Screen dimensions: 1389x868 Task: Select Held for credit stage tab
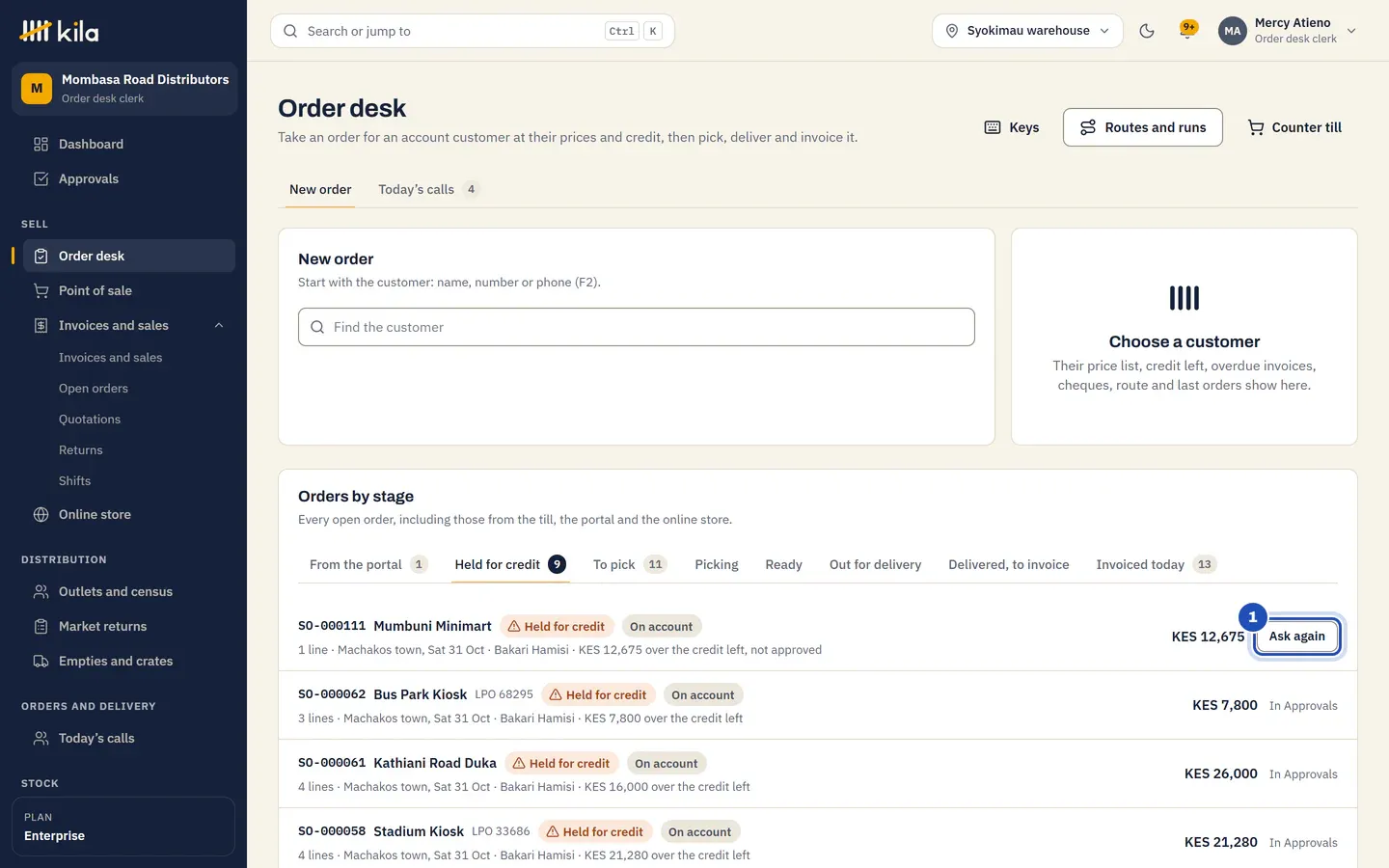510,564
